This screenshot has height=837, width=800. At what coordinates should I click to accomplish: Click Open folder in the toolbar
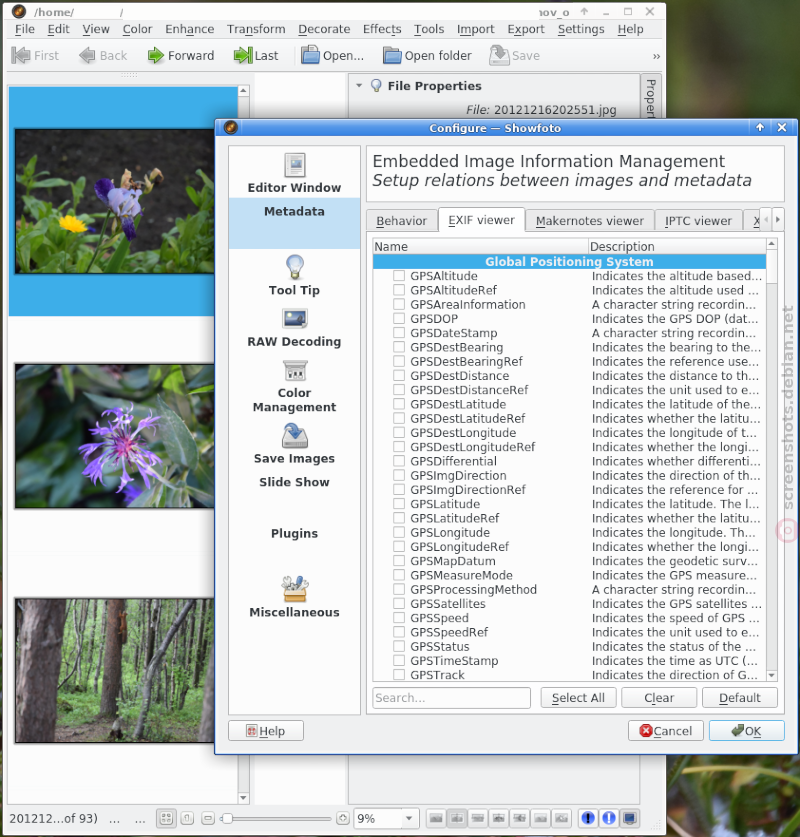click(427, 56)
